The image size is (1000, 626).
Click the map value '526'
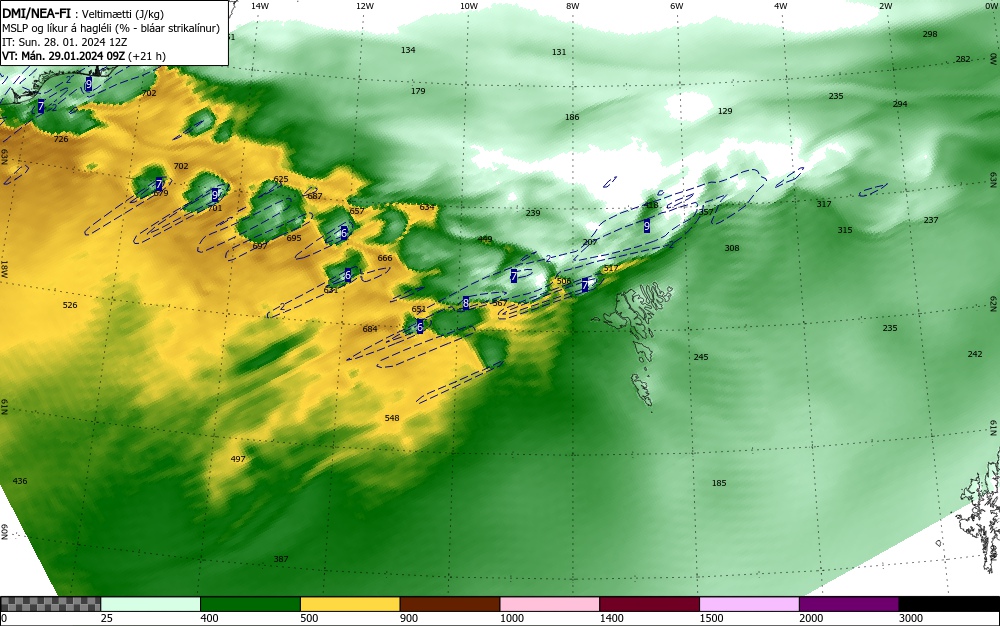[x=70, y=305]
